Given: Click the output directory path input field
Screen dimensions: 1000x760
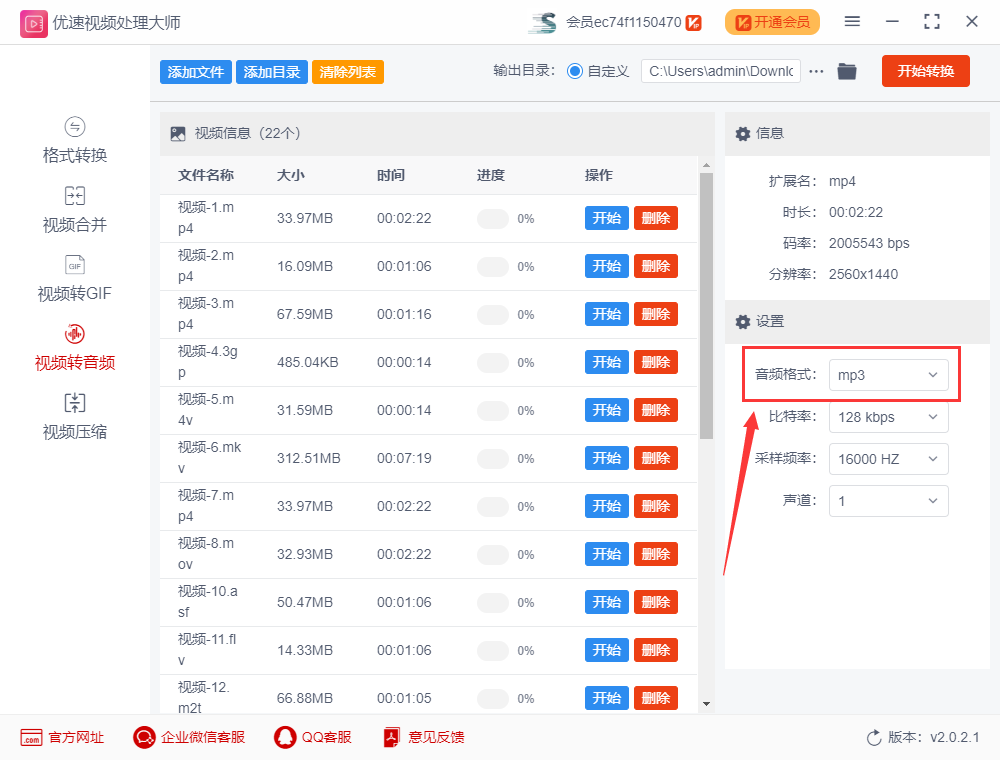Looking at the screenshot, I should 720,71.
